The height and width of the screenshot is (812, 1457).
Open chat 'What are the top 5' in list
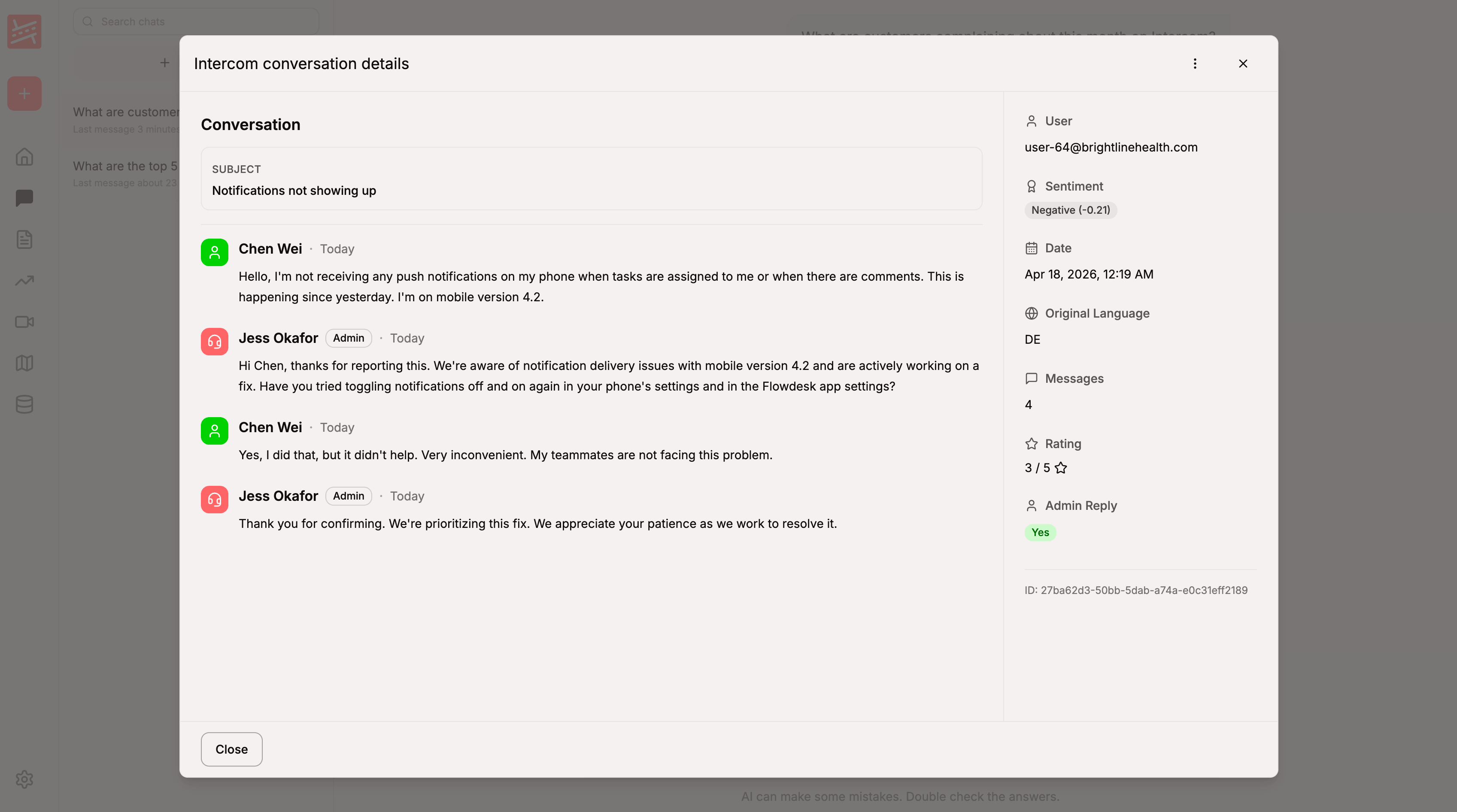point(125,173)
